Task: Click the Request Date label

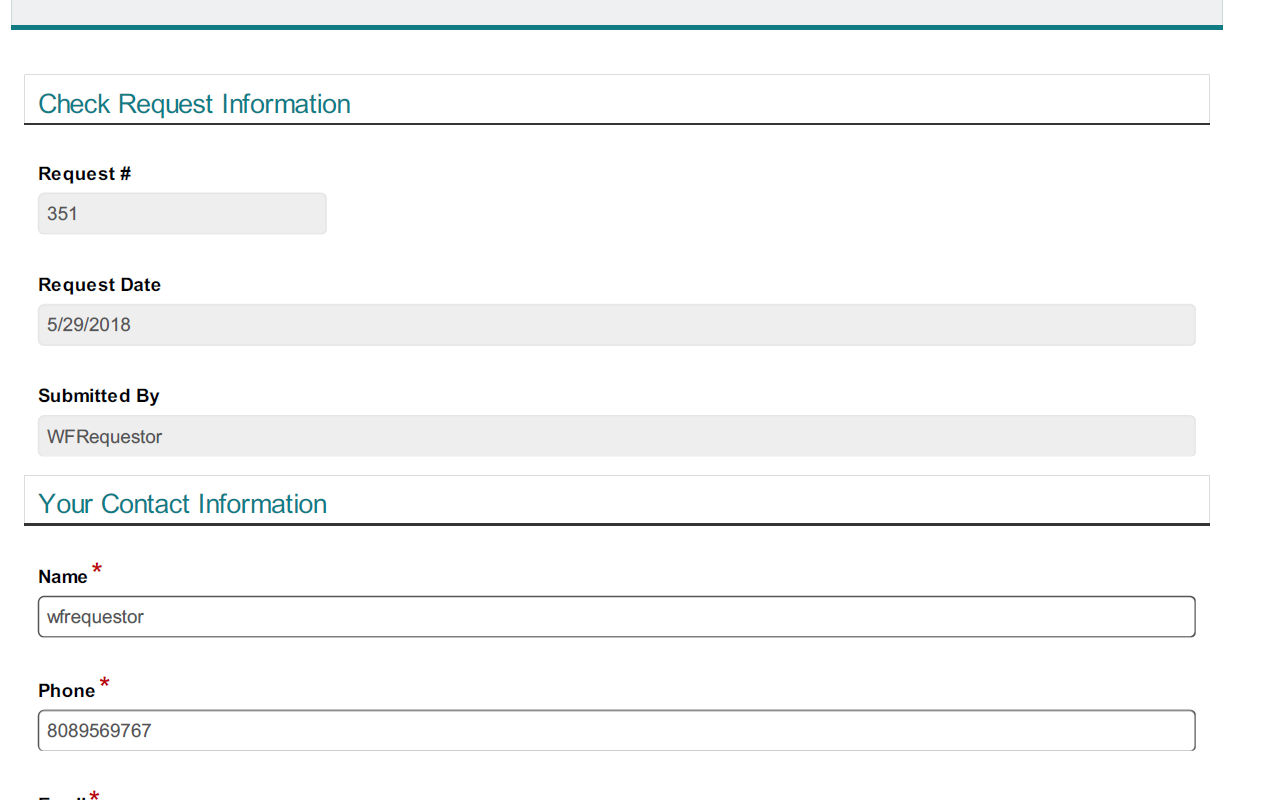Action: point(99,285)
